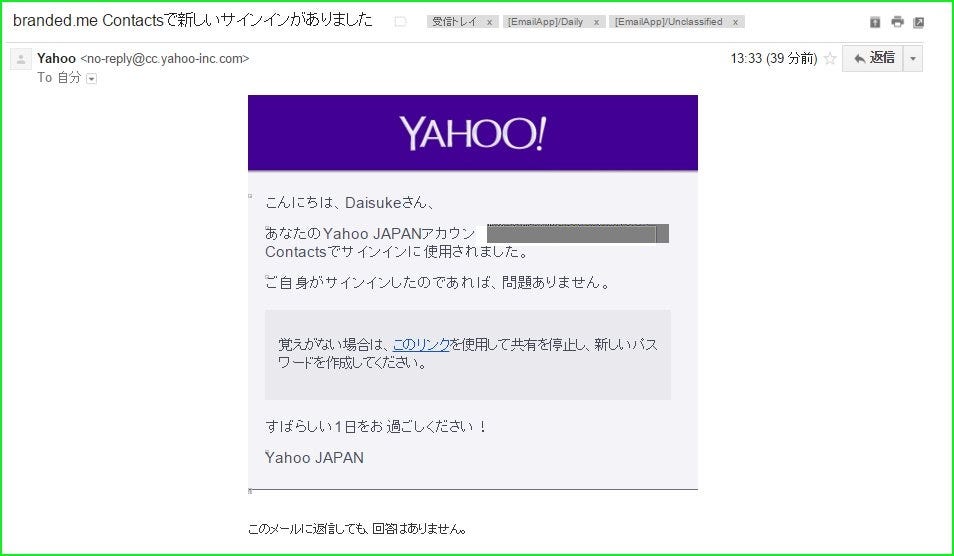Image resolution: width=954 pixels, height=556 pixels.
Task: Click the Yahoo JAPAN signature text
Action: point(314,457)
